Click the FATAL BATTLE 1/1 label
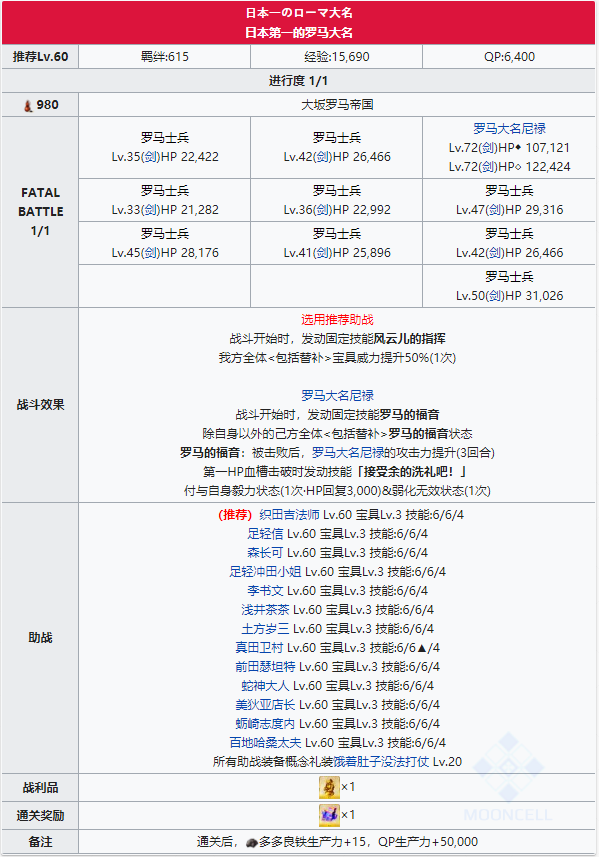The width and height of the screenshot is (599, 857). click(40, 212)
